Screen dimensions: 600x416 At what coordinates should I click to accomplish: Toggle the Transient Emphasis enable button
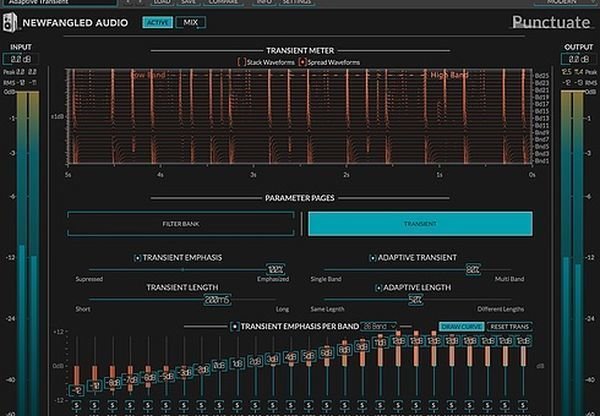point(138,258)
